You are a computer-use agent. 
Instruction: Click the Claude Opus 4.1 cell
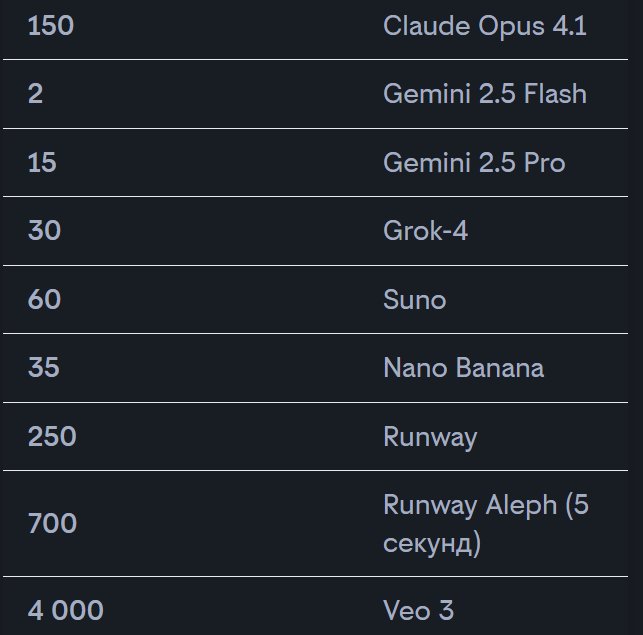pos(484,26)
